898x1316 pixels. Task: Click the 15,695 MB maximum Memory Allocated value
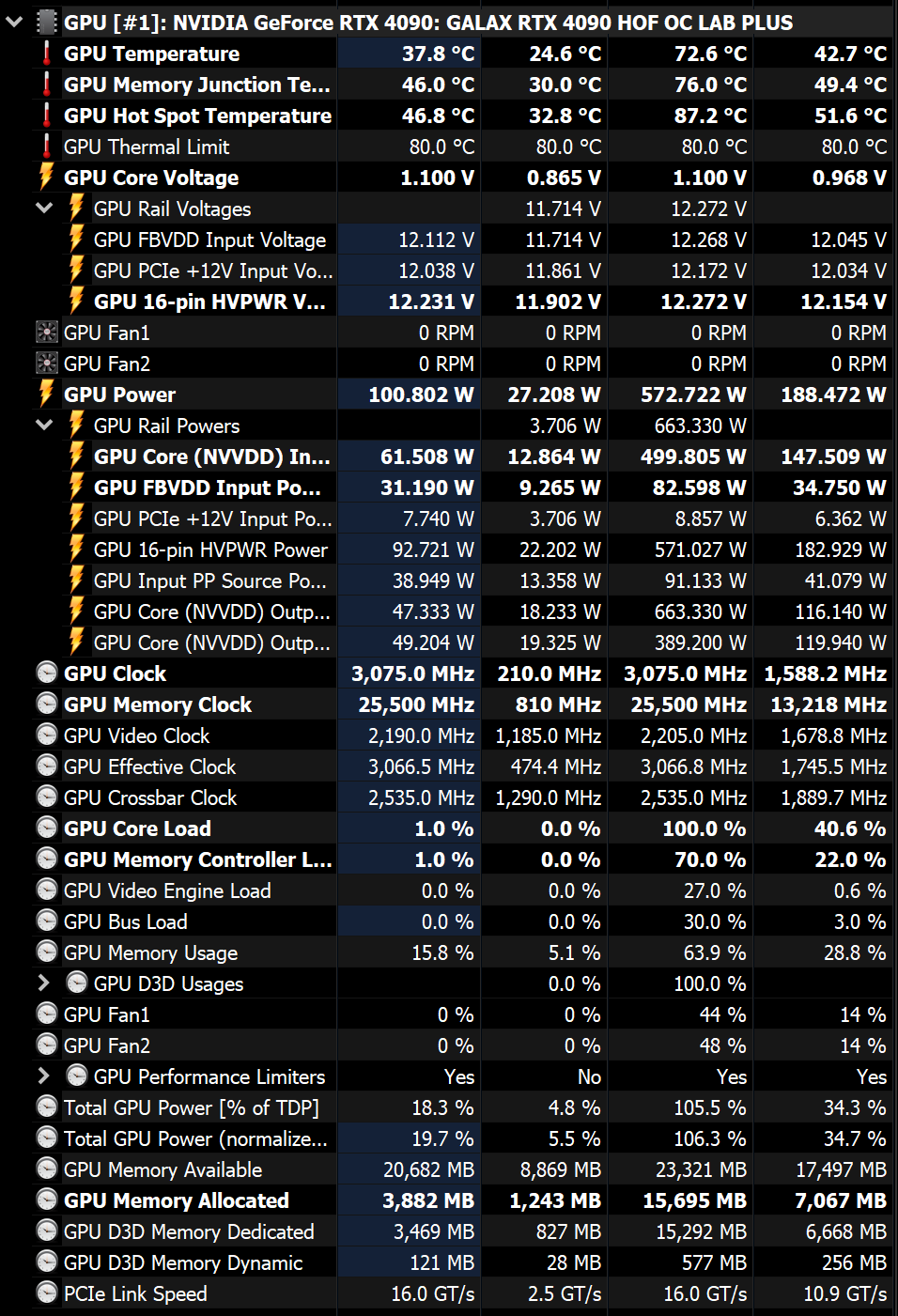click(x=694, y=1200)
